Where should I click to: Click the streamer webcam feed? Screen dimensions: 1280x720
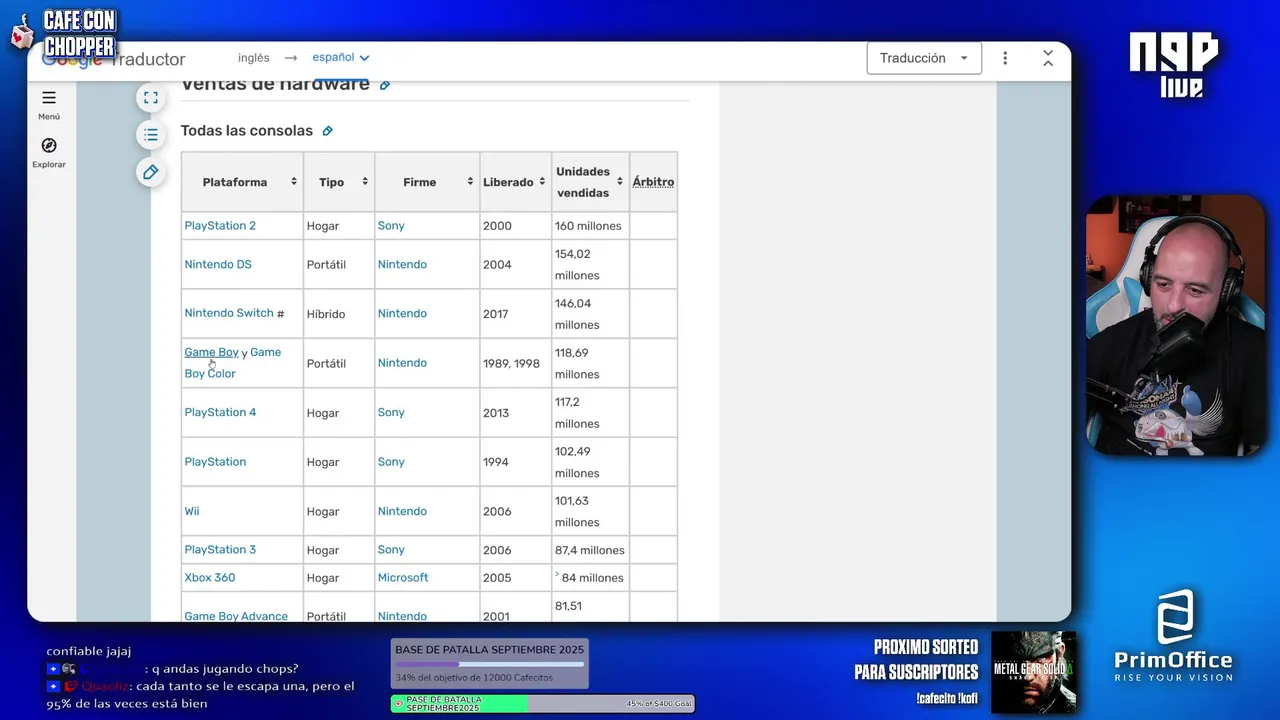[1175, 327]
